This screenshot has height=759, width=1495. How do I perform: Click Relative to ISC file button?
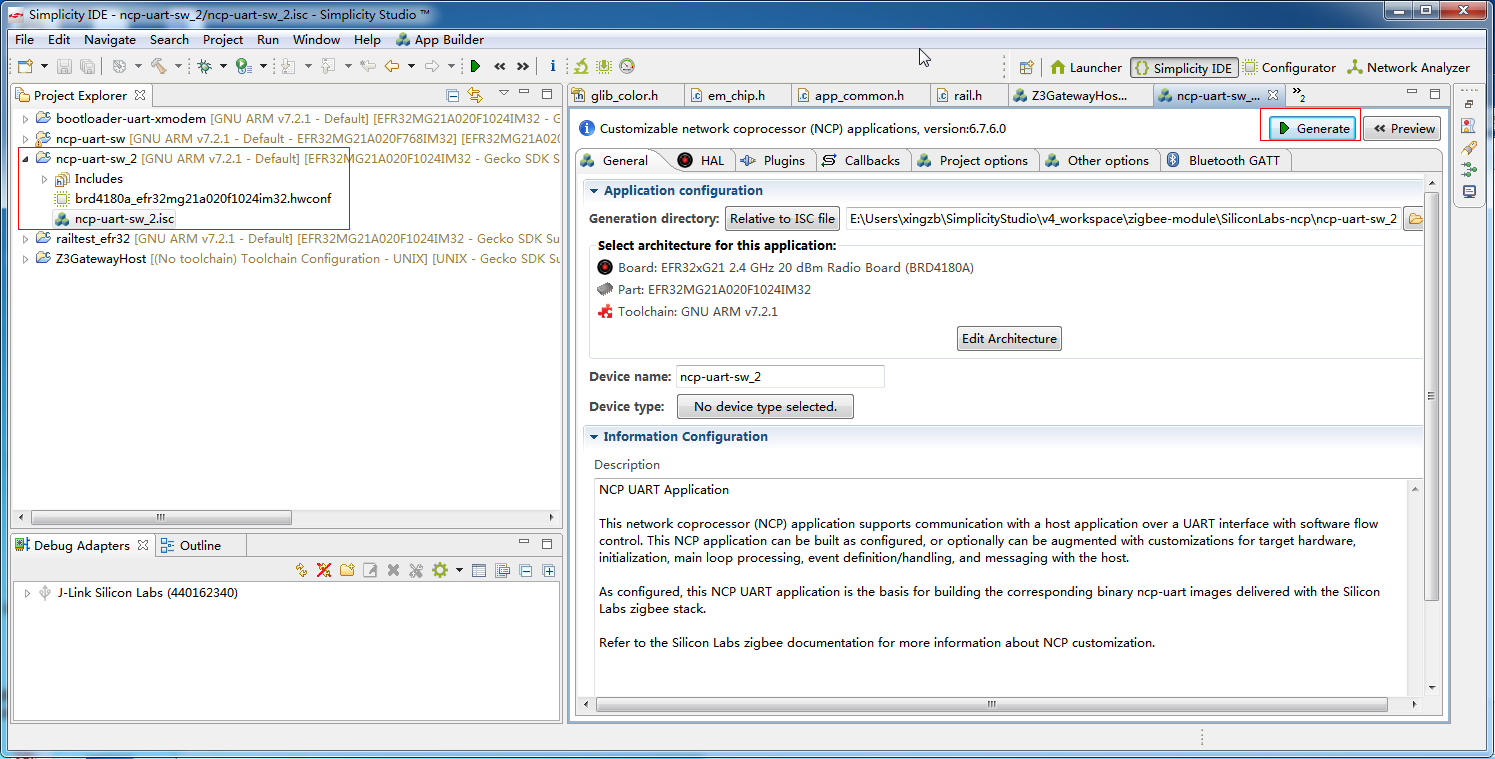782,219
